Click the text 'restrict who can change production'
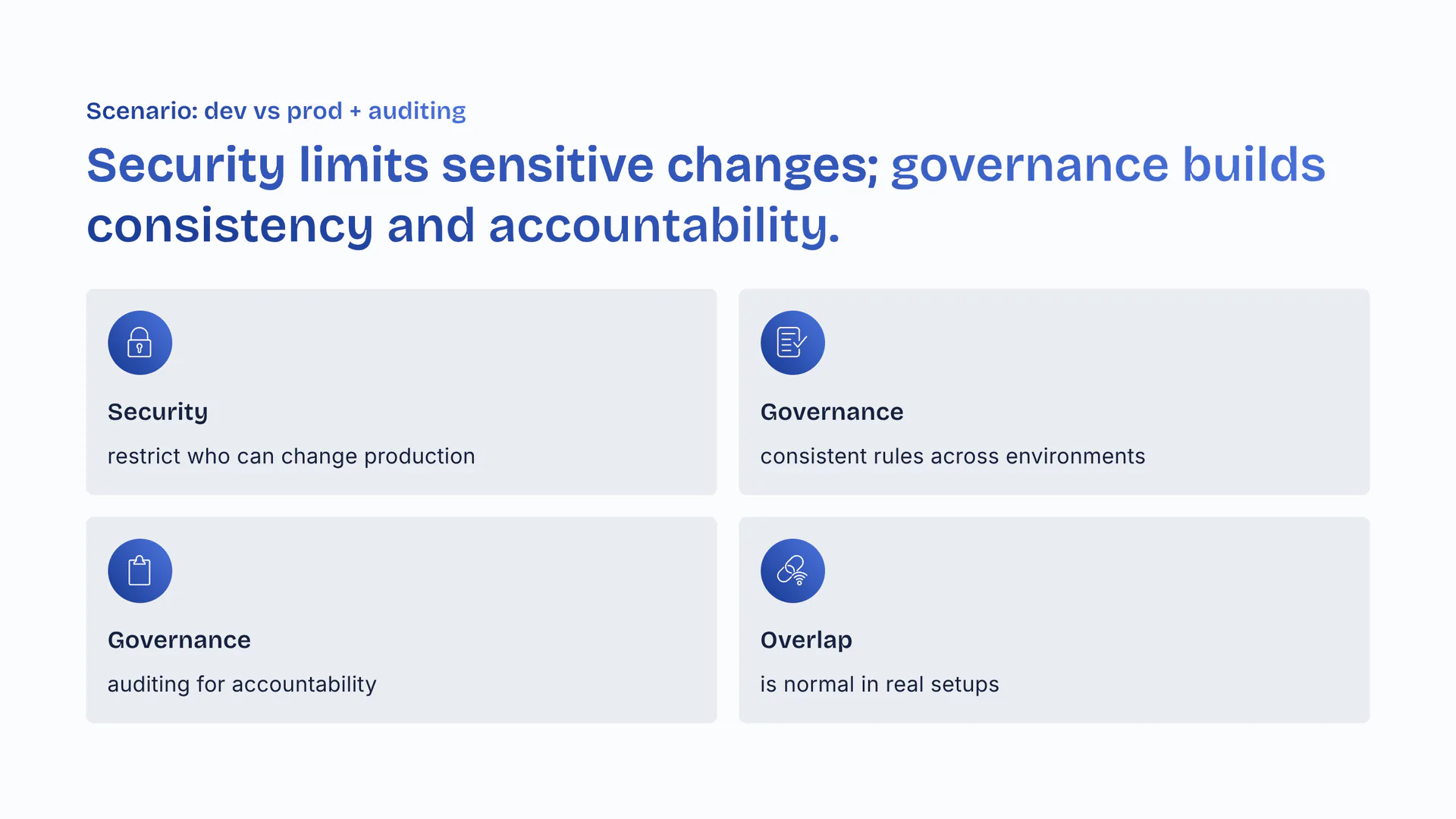This screenshot has height=819, width=1456. (x=291, y=457)
